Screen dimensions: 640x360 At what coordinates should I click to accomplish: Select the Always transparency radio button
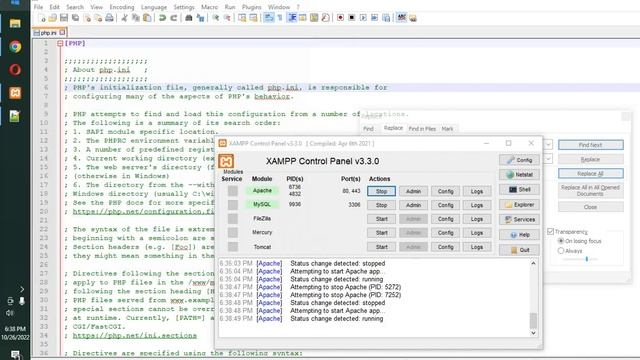[561, 251]
